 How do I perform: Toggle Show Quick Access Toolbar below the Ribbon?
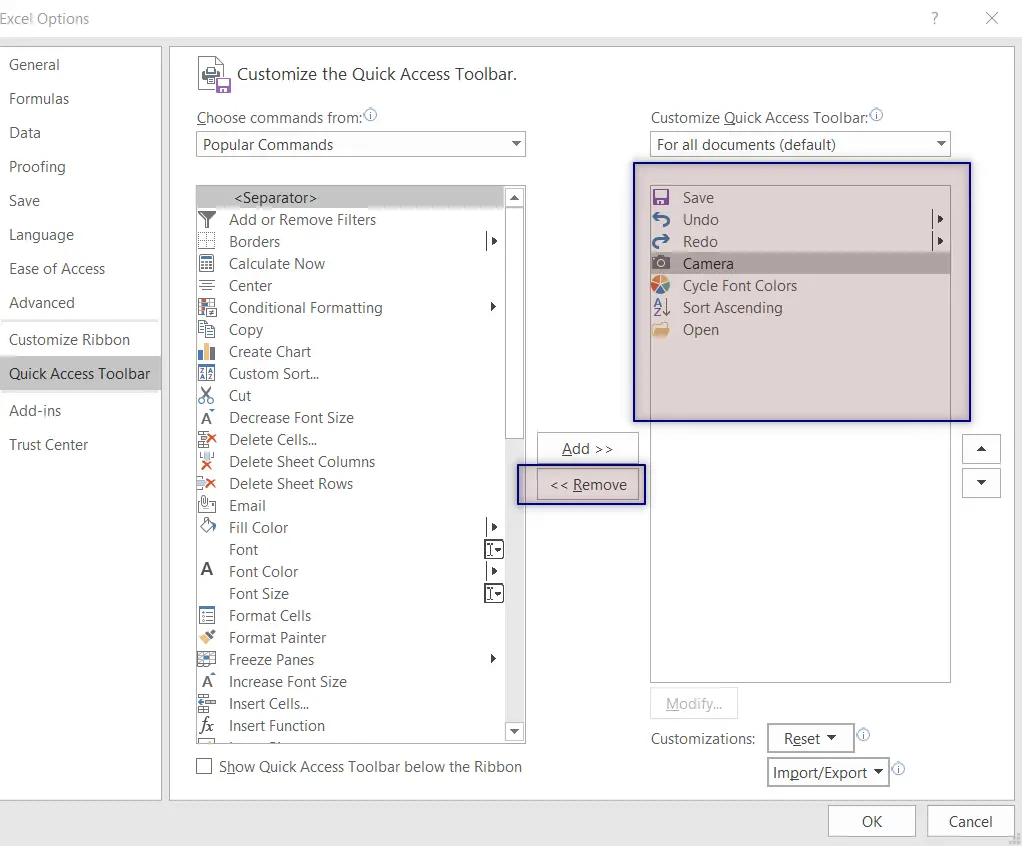click(x=204, y=766)
